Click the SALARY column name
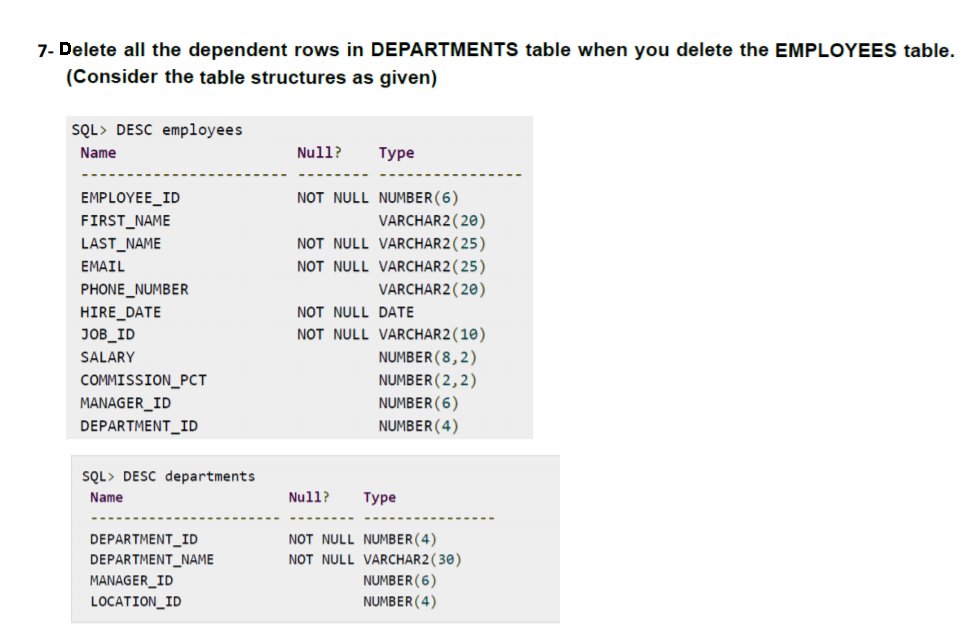Screen dimensions: 977x641 click(107, 358)
